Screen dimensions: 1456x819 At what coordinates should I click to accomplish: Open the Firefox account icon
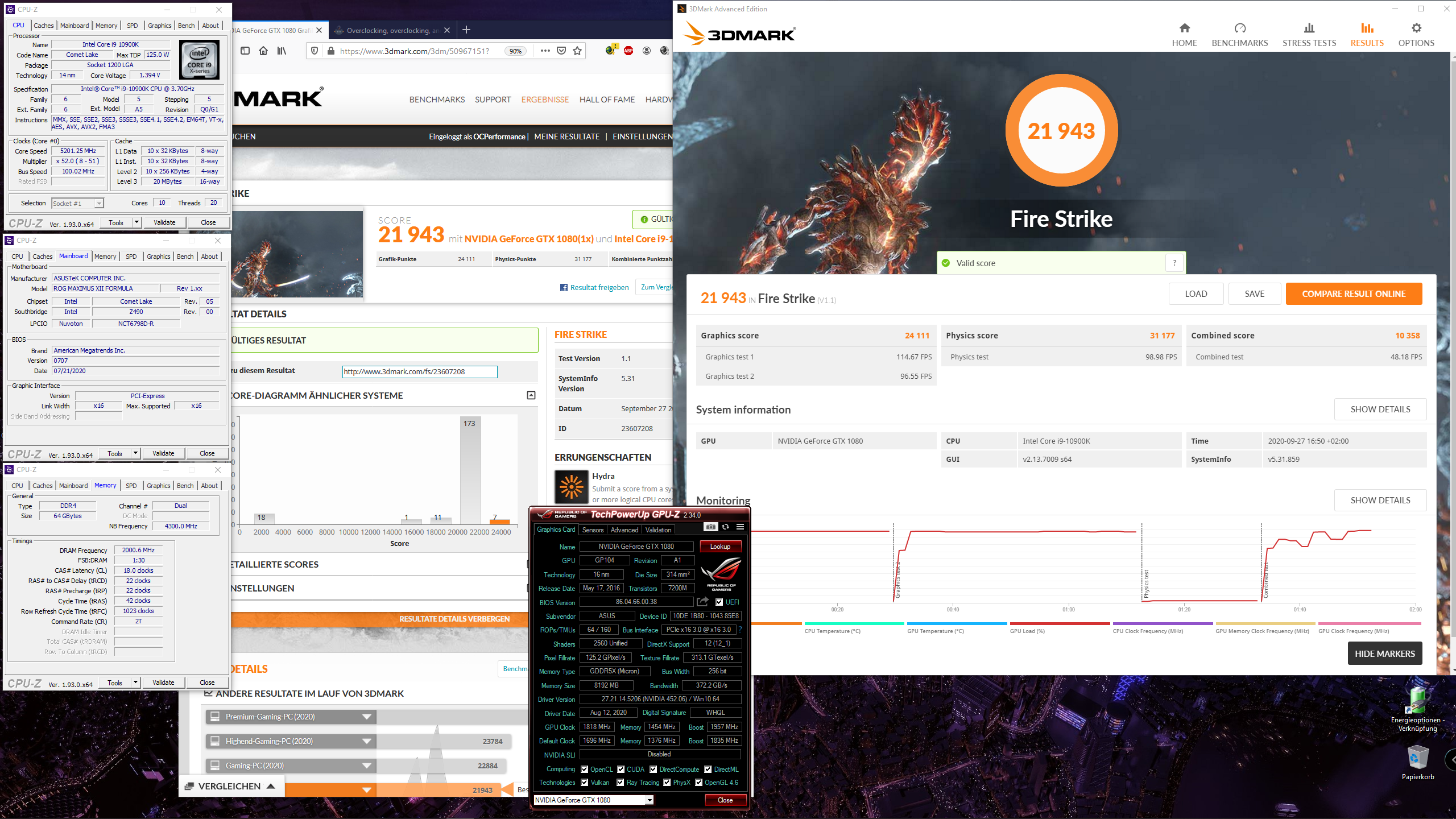[647, 51]
